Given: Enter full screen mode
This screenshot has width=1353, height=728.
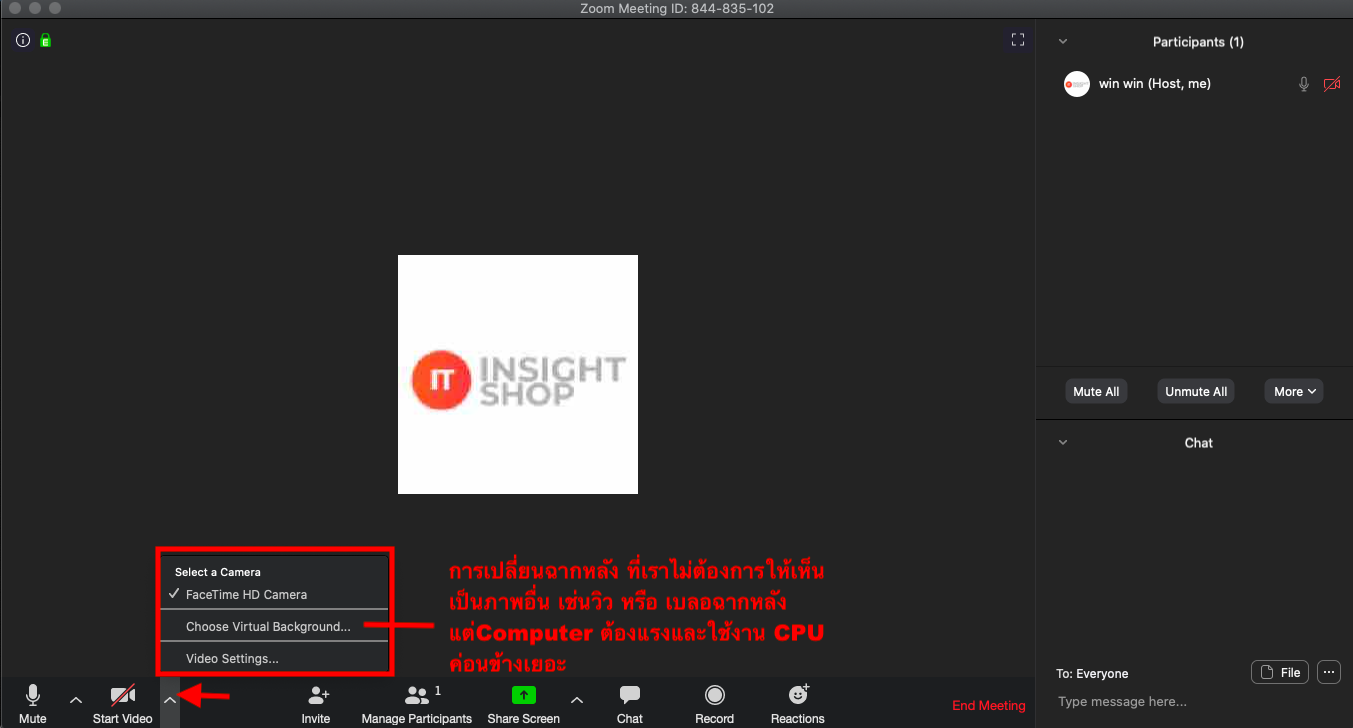Looking at the screenshot, I should [x=1018, y=40].
